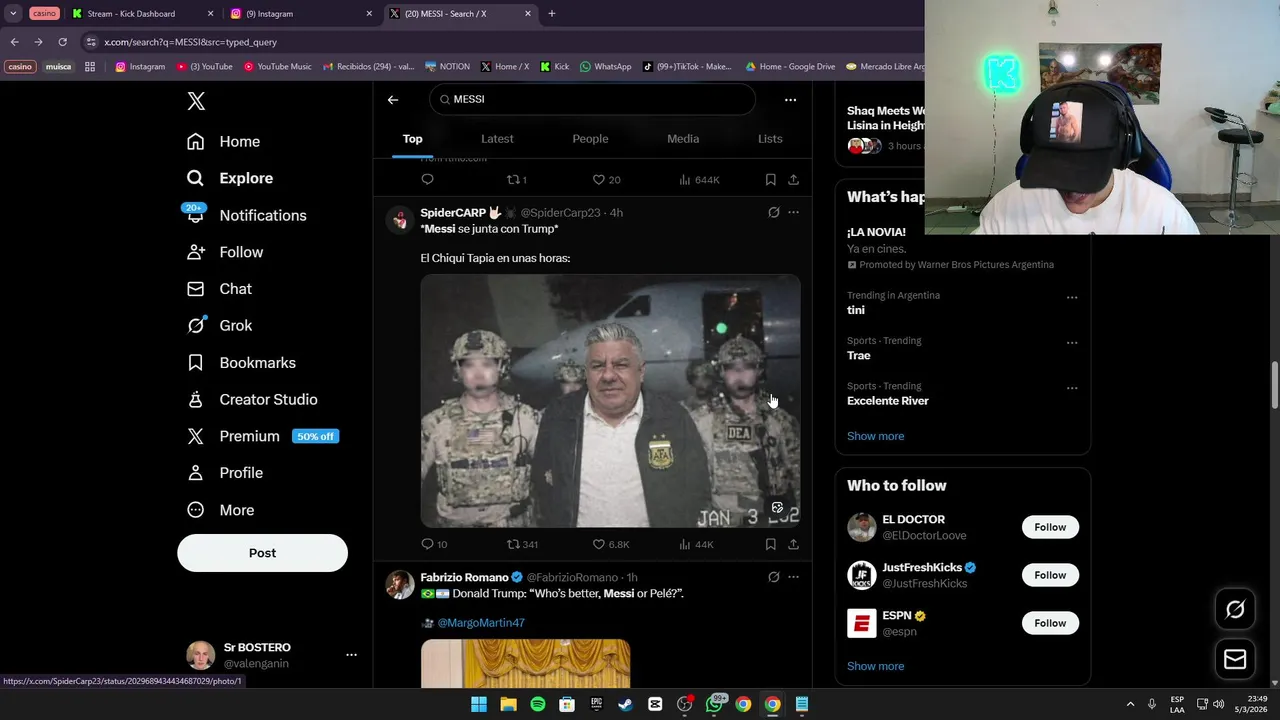This screenshot has width=1280, height=720.
Task: Click Show more under Who to follow
Action: (875, 666)
